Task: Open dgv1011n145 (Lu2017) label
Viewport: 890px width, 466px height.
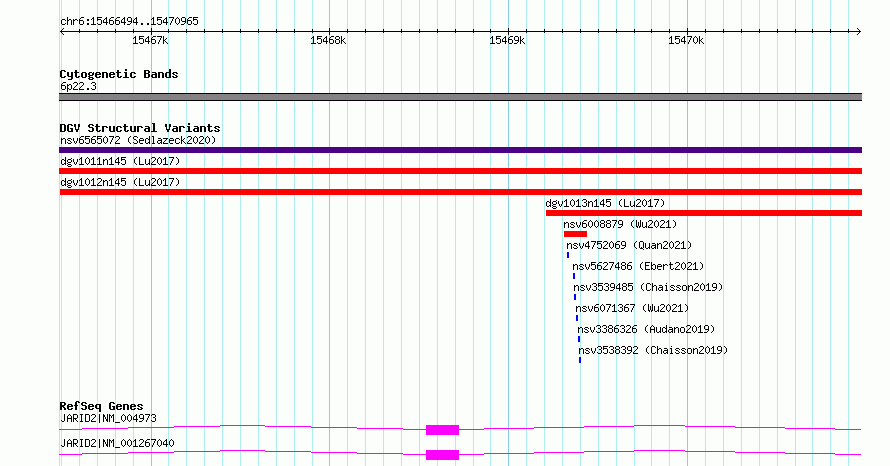Action: click(x=120, y=161)
